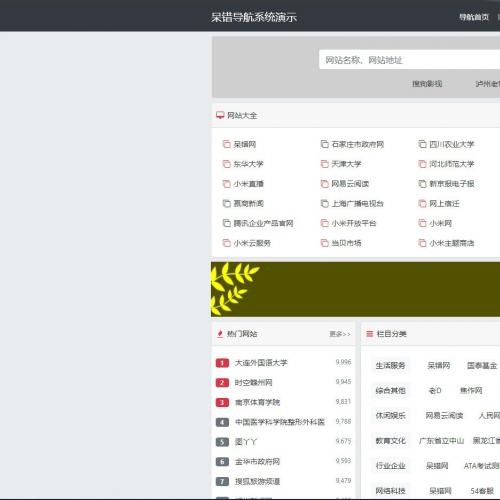
Task: Open the 焦作网 link under 综合其他
Action: point(471,391)
